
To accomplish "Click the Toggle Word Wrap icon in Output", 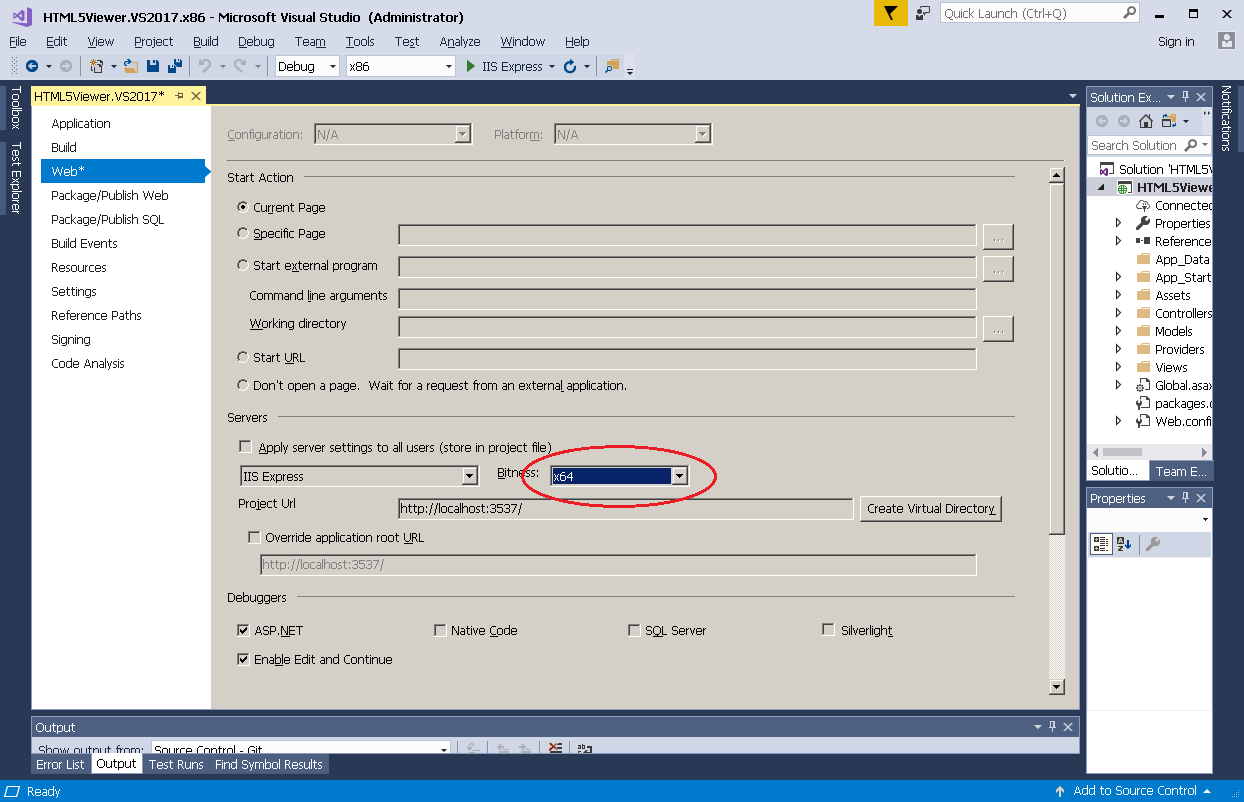I will click(585, 748).
